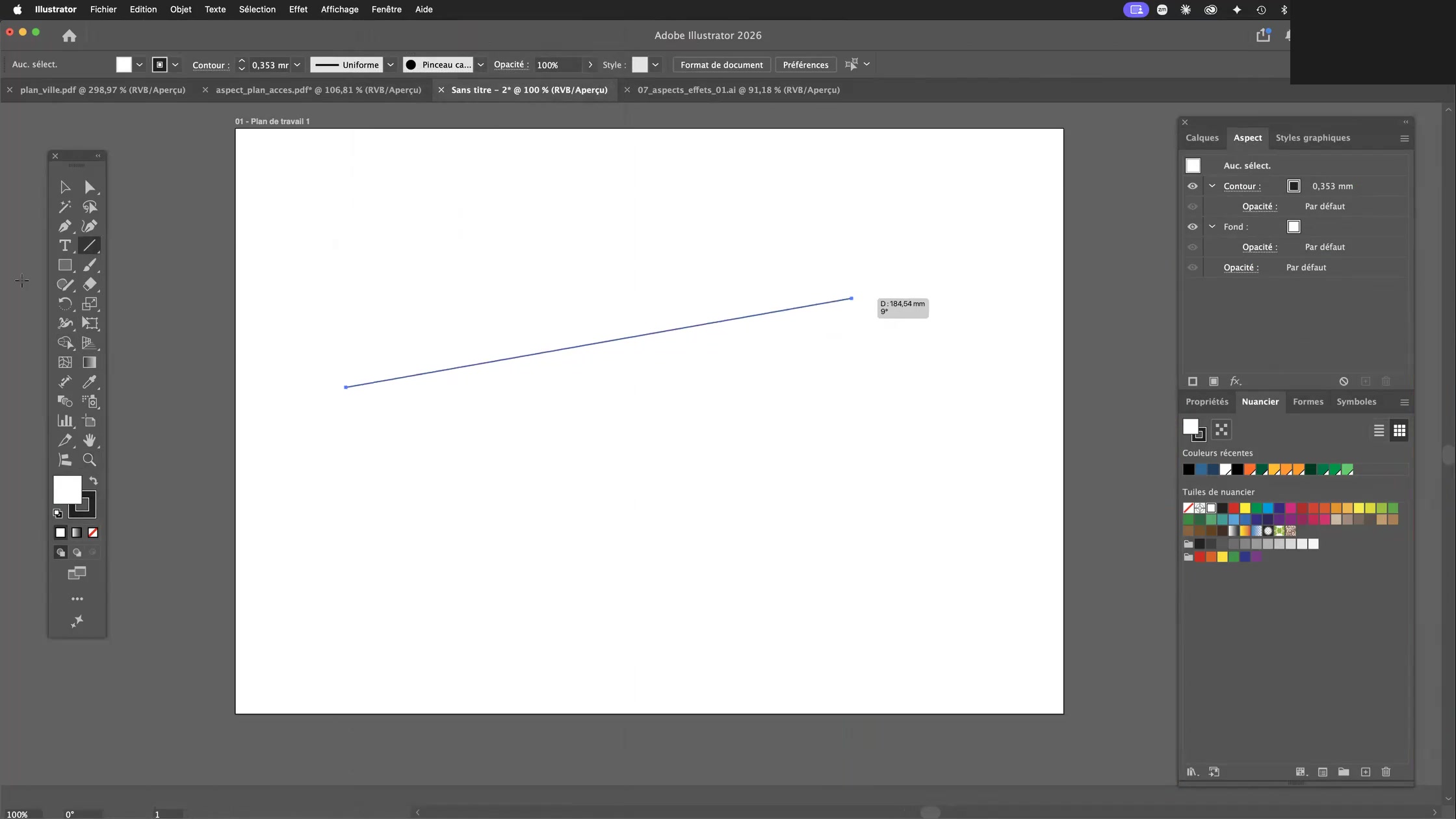Collapse the Contour attribute row
Screen dimensions: 1456x819
click(x=1212, y=186)
